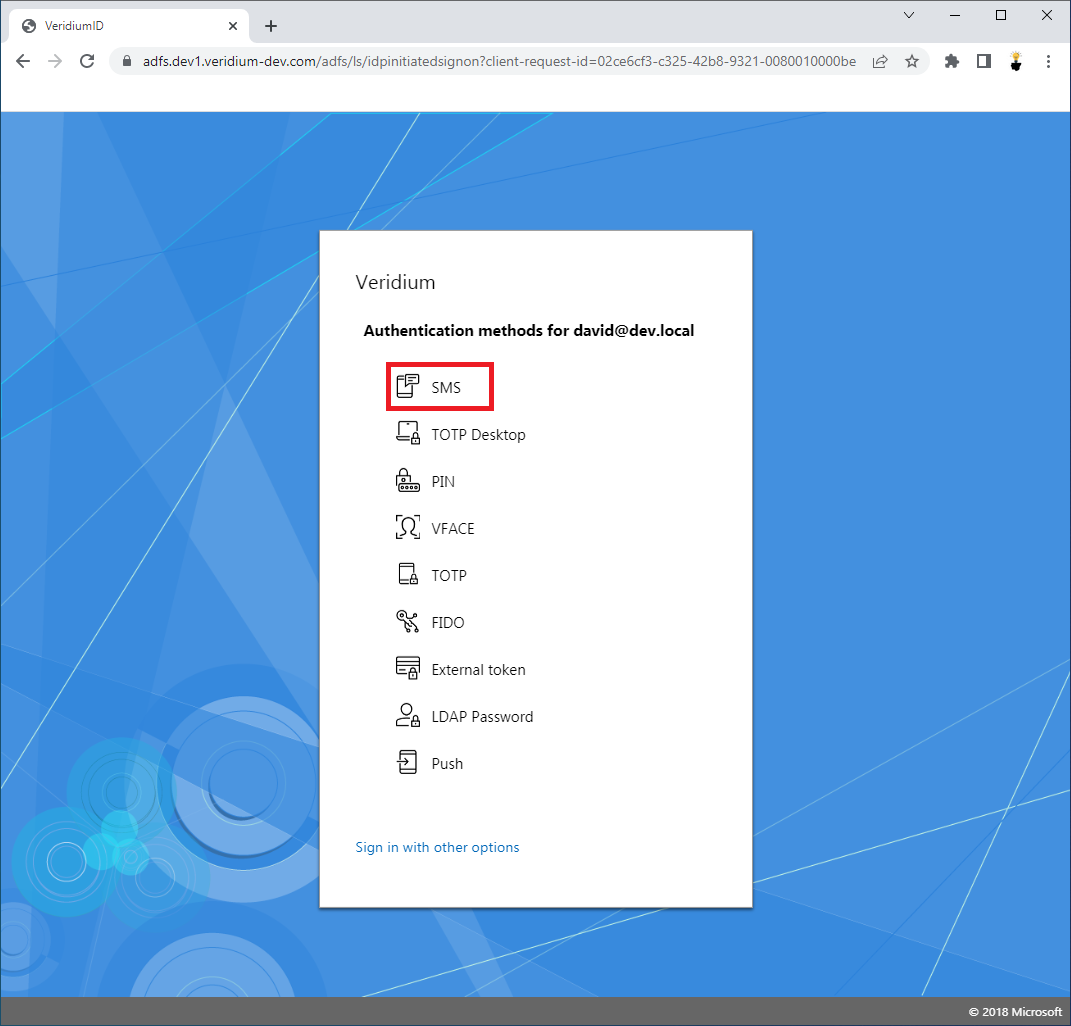
Task: Click the TOTP Desktop laptop icon
Action: click(x=408, y=434)
